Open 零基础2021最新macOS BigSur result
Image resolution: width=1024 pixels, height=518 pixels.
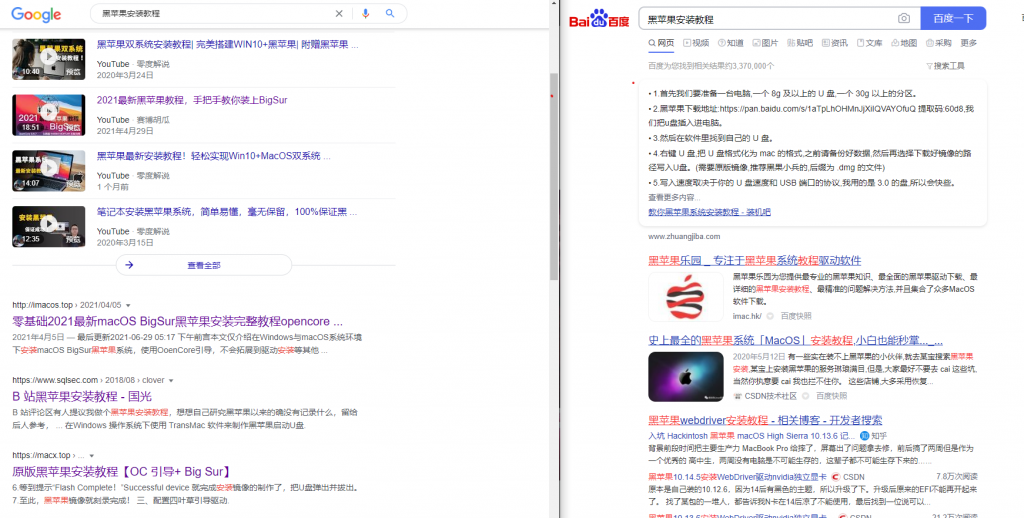[x=178, y=321]
